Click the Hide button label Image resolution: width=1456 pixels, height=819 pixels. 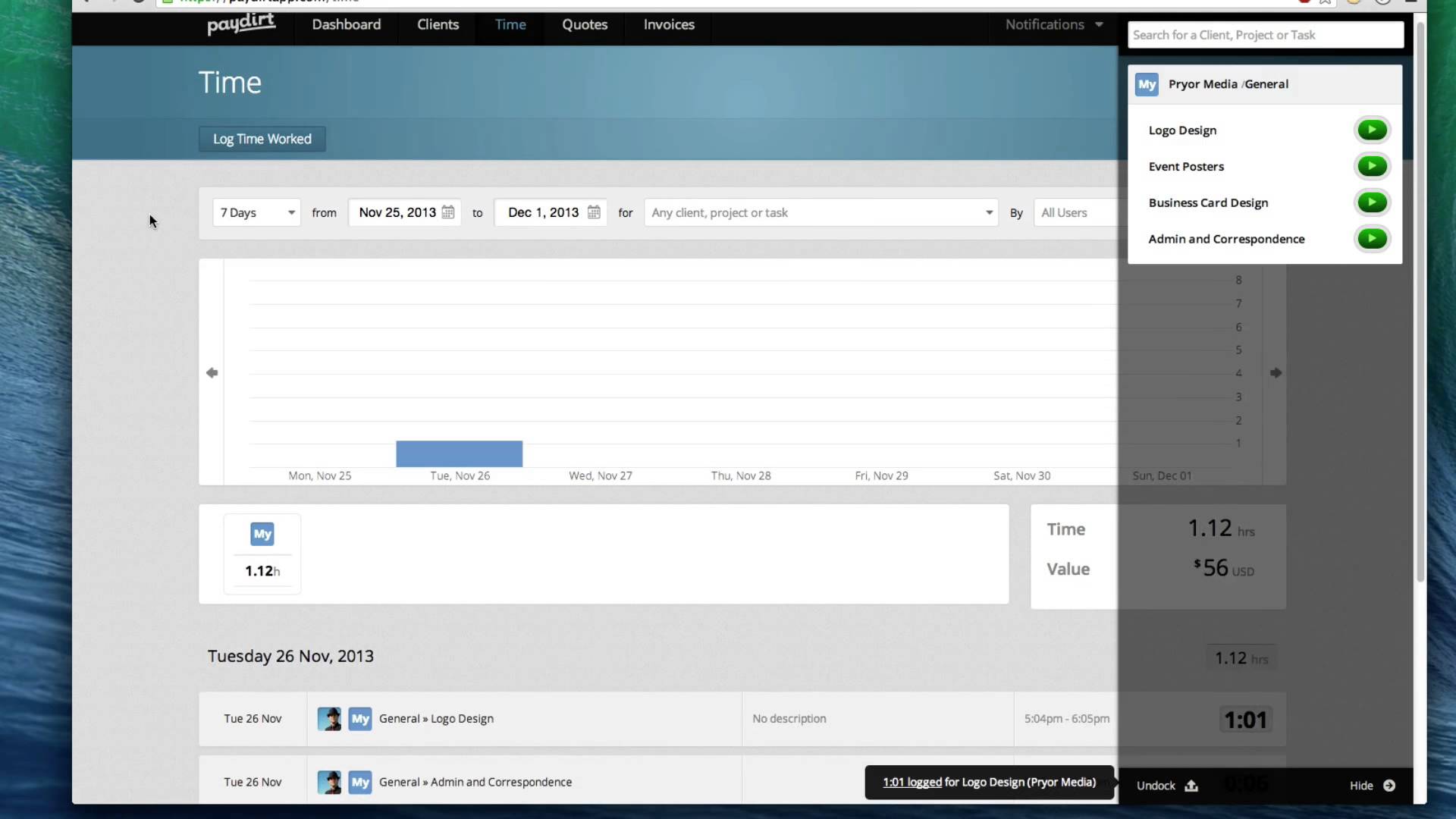tap(1361, 786)
